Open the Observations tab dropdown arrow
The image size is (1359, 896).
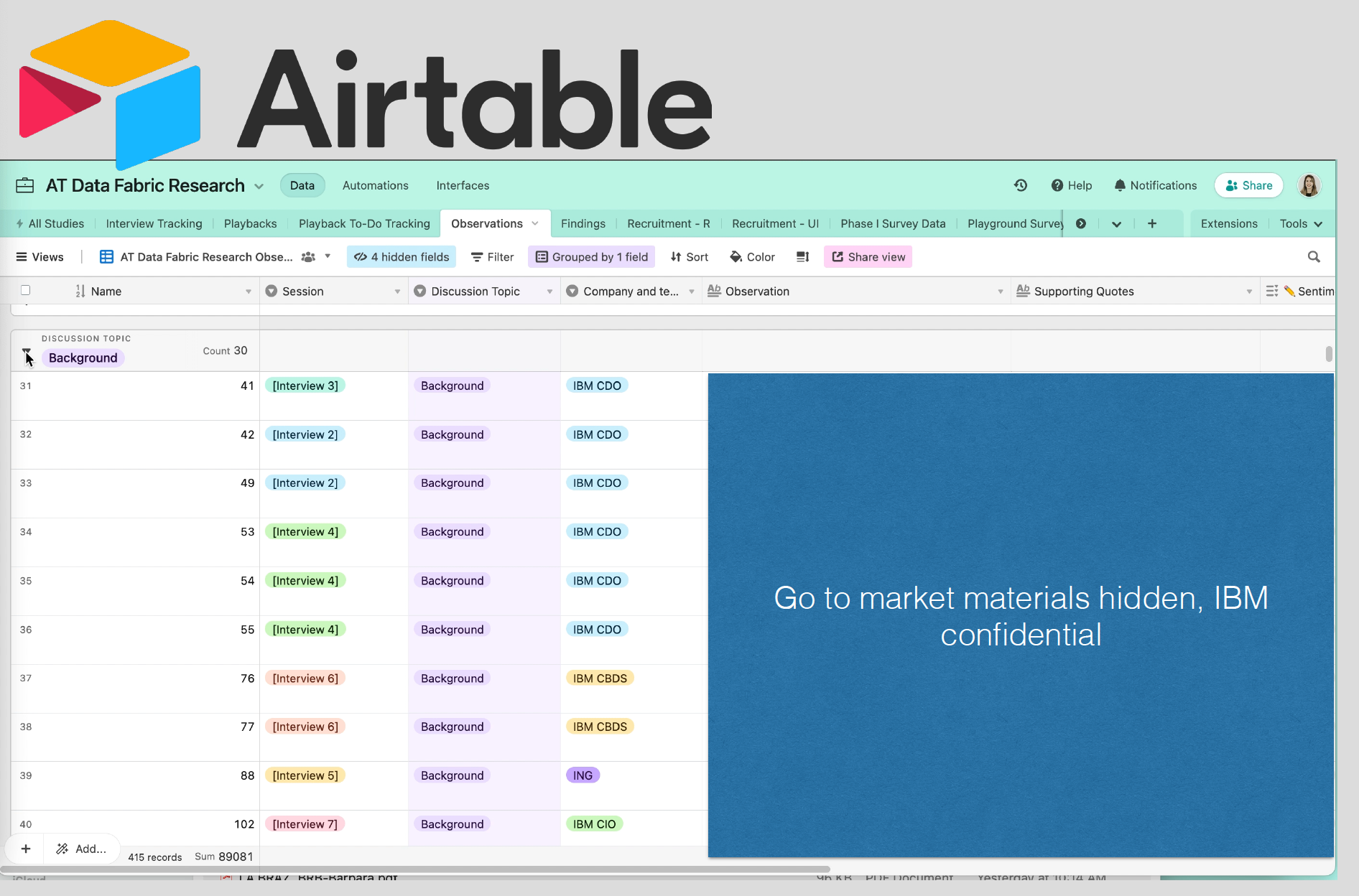coord(535,223)
